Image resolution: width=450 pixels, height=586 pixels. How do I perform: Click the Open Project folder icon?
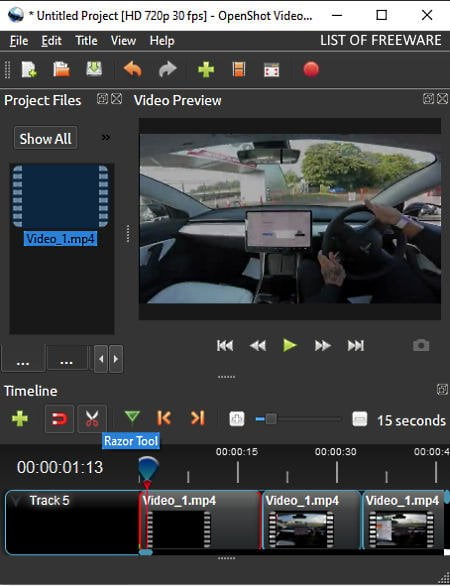[x=62, y=70]
